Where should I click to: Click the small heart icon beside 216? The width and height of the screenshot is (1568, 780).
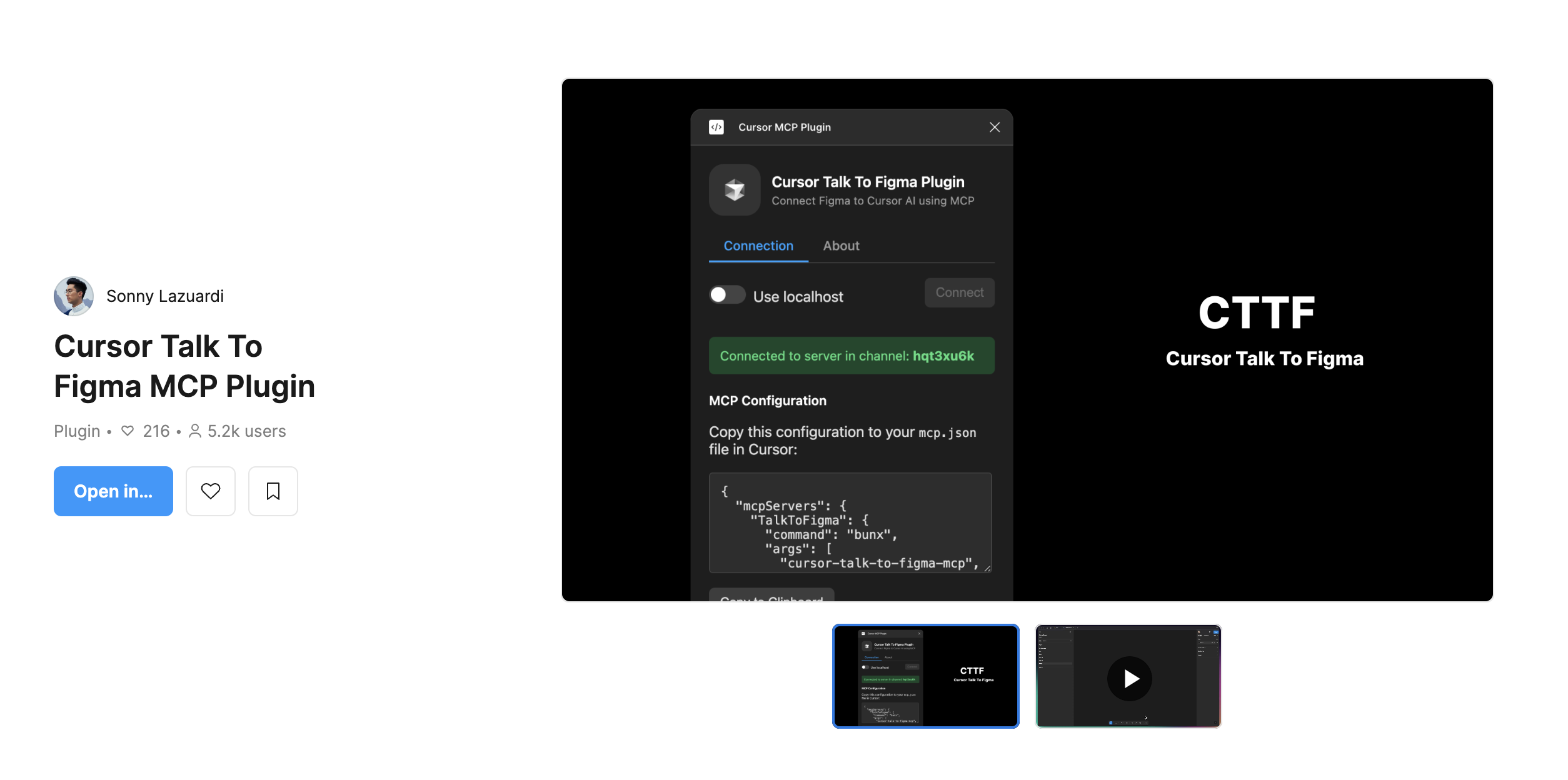click(x=128, y=431)
